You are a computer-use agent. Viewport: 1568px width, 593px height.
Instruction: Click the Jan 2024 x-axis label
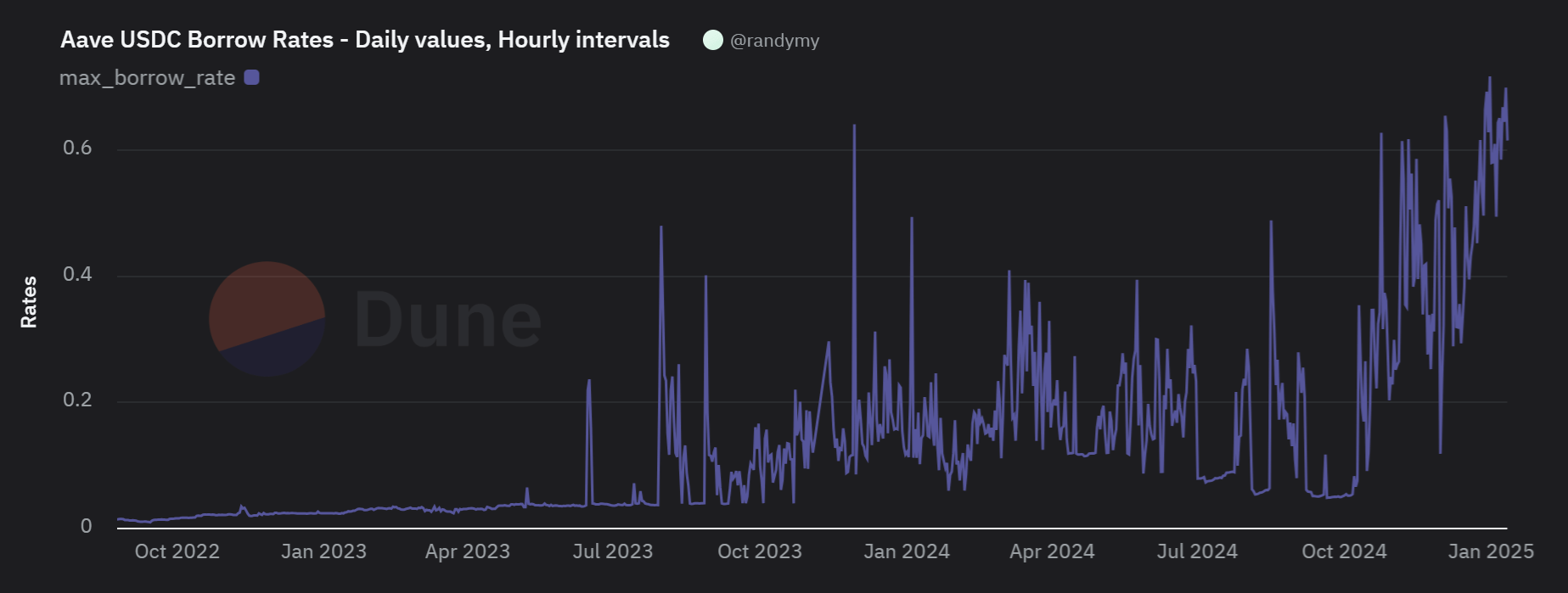[907, 551]
